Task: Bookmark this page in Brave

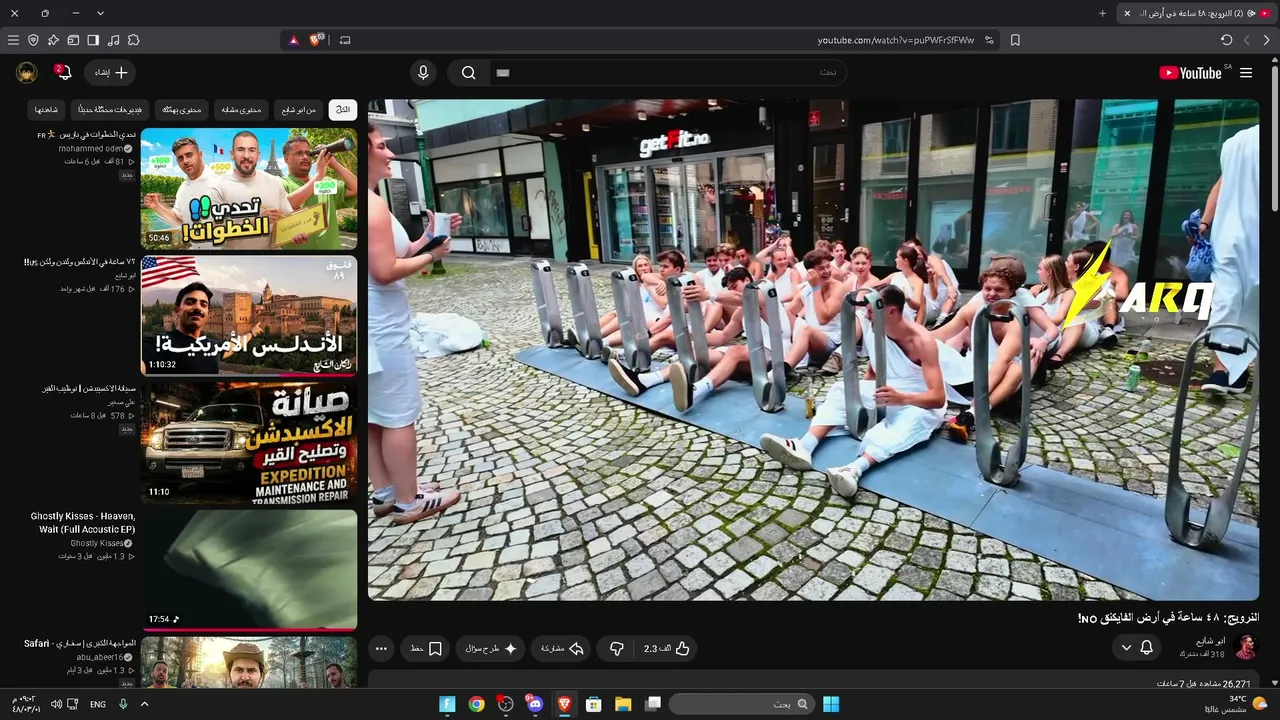Action: (1015, 40)
